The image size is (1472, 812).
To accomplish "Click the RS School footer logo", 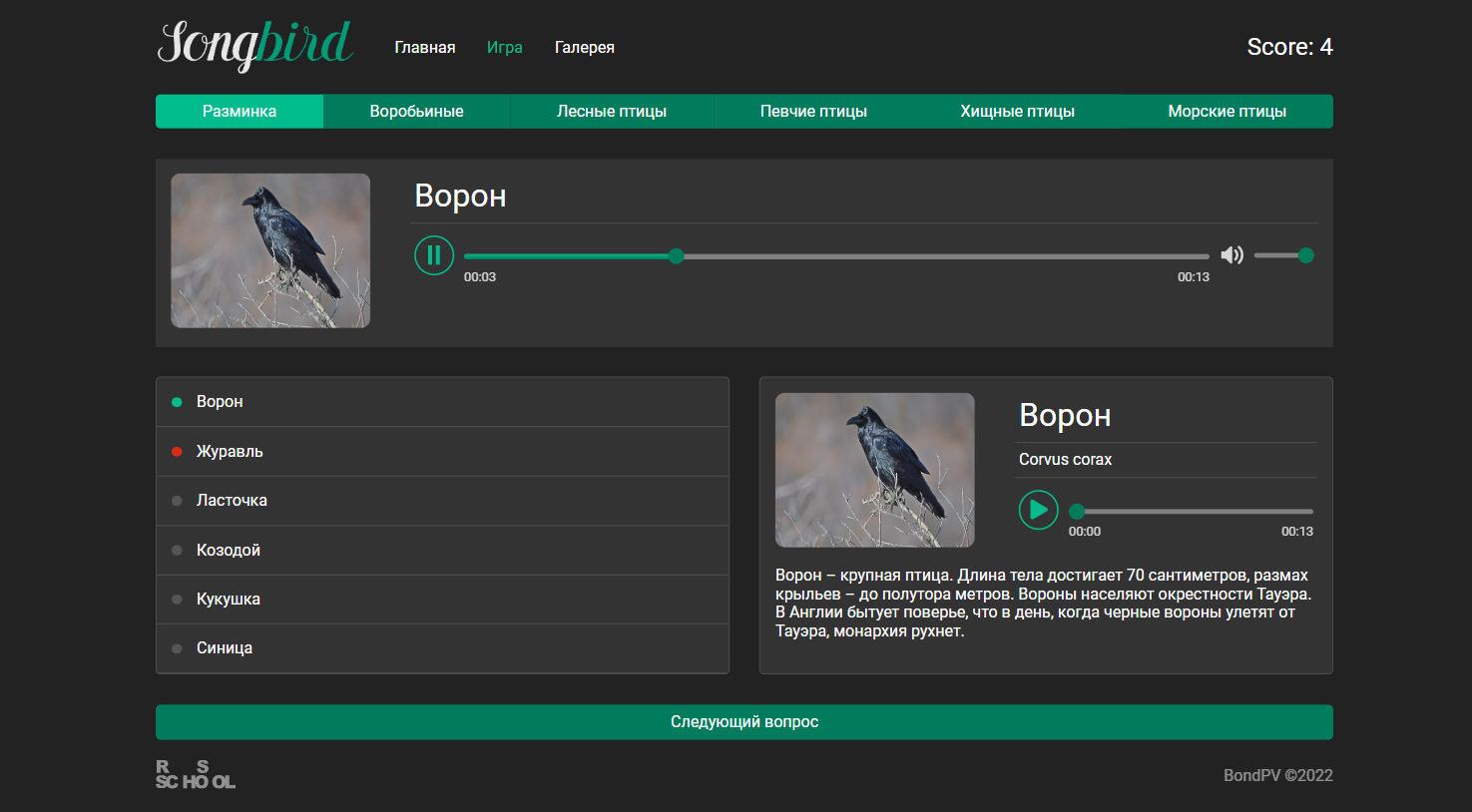I will (x=195, y=774).
